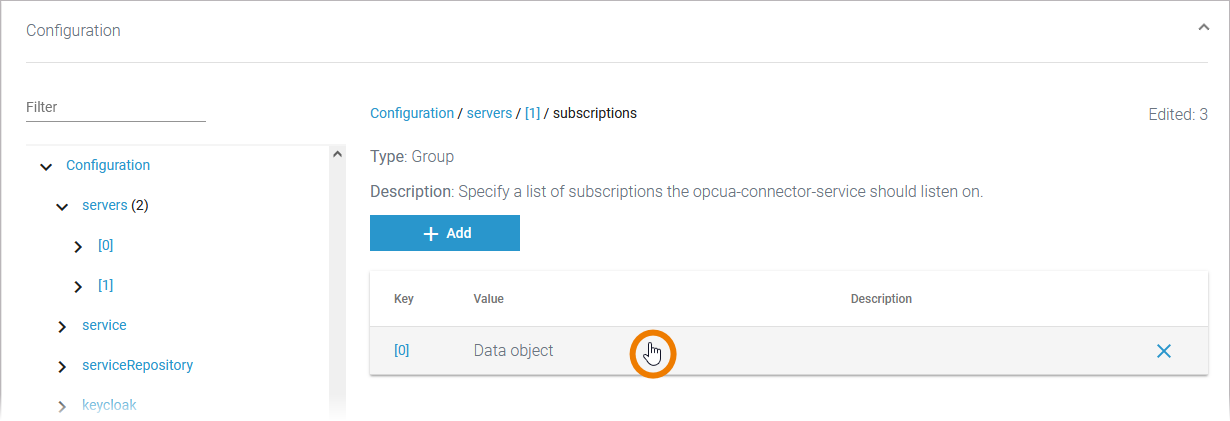Expand the keycloak tree node
Viewport: 1230px width, 421px height.
click(x=62, y=406)
